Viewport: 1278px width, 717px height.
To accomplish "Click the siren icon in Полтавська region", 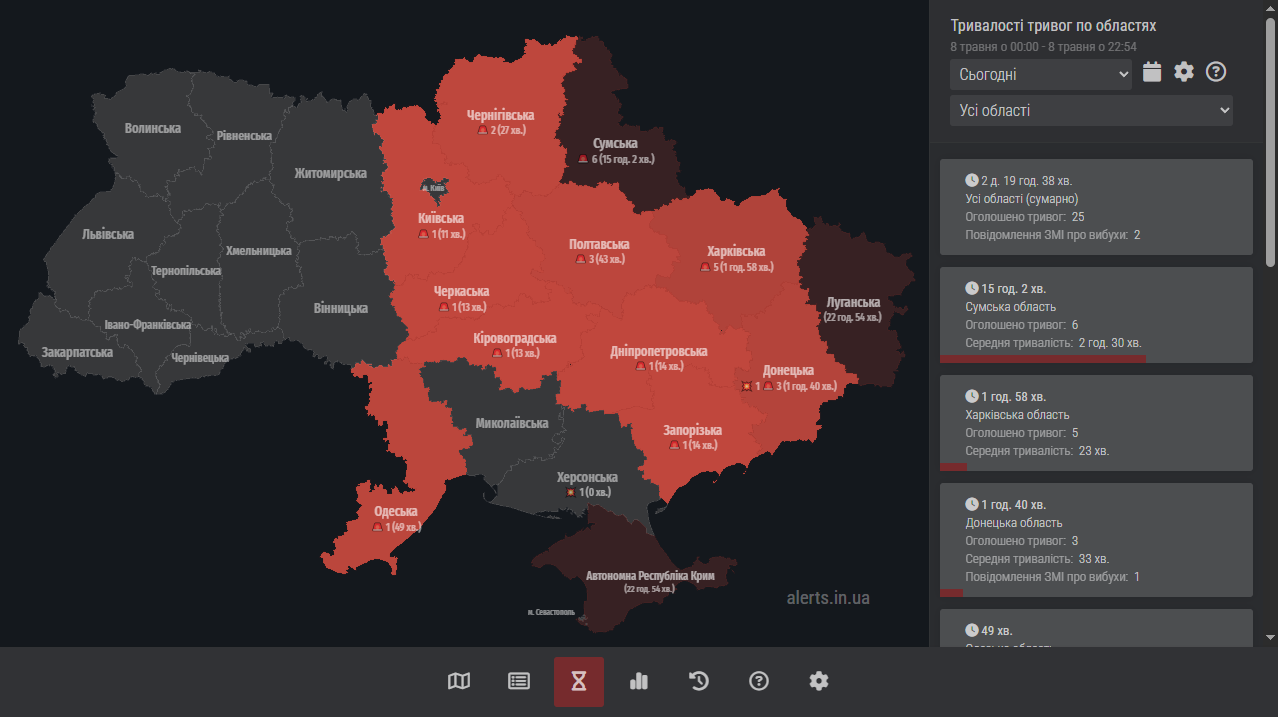I will coord(580,260).
